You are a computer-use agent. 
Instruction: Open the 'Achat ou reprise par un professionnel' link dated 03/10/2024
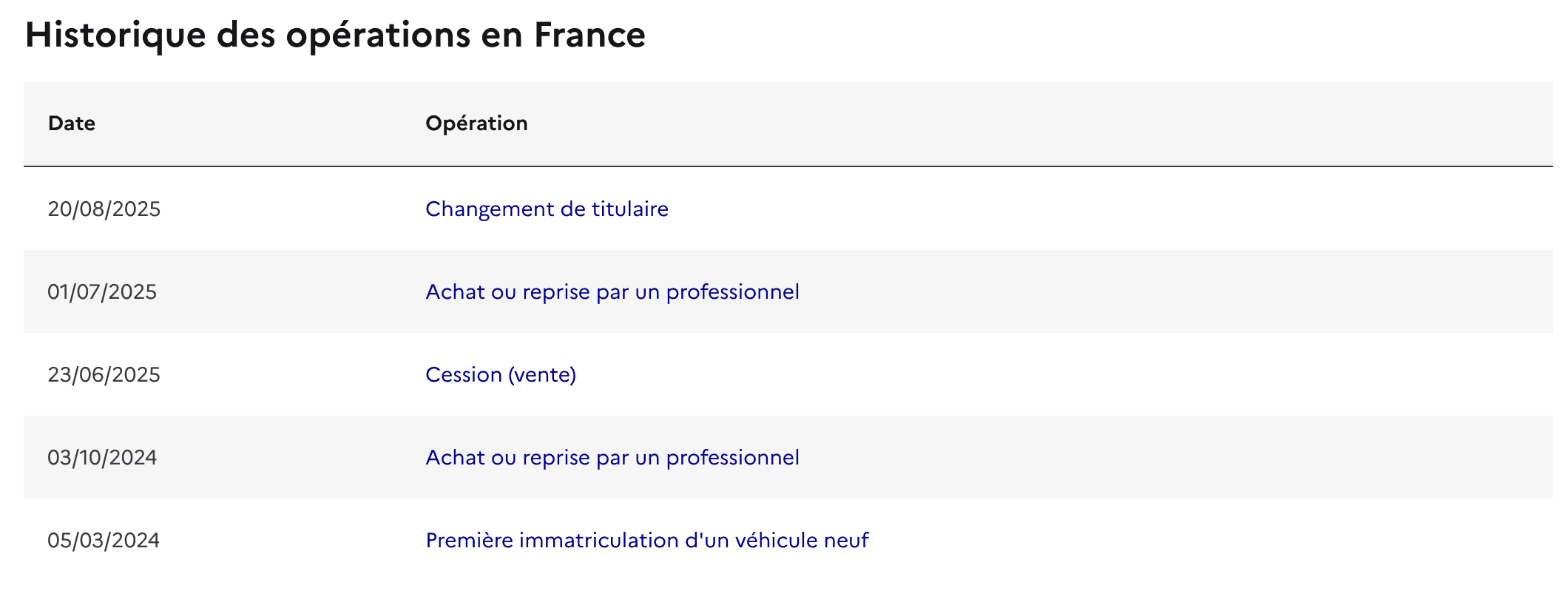tap(612, 458)
